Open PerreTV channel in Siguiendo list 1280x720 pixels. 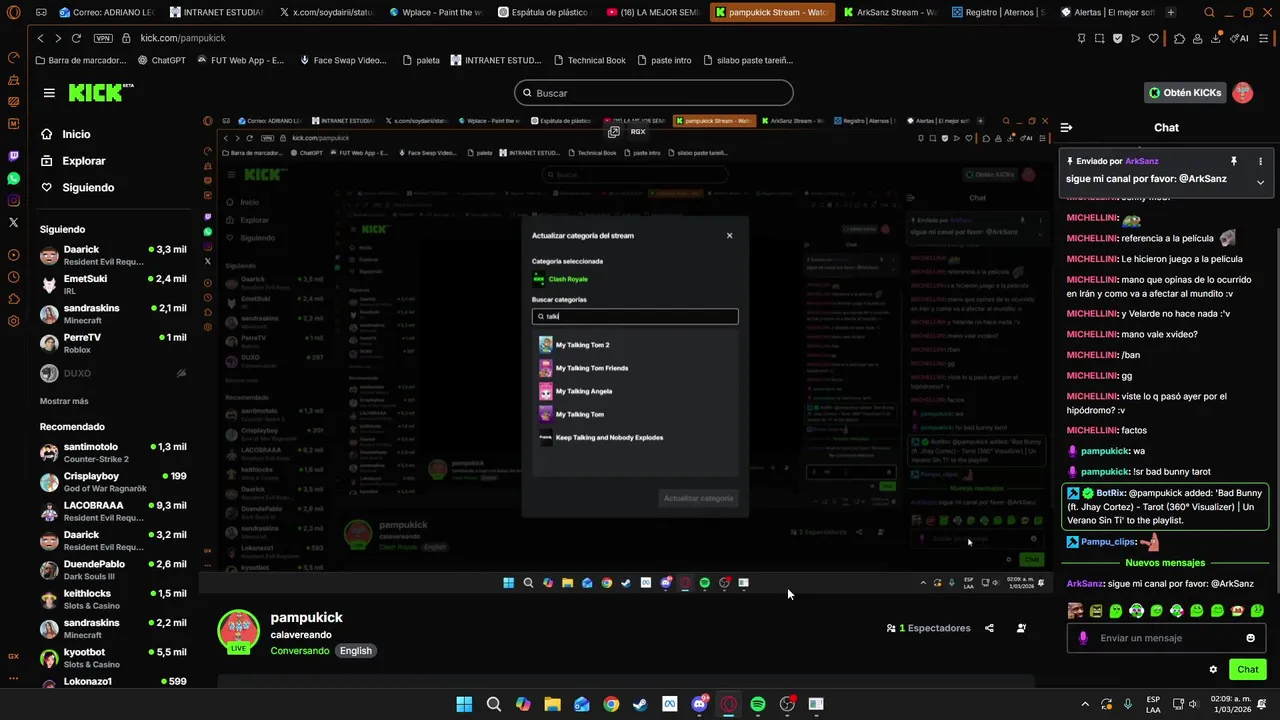tap(113, 343)
